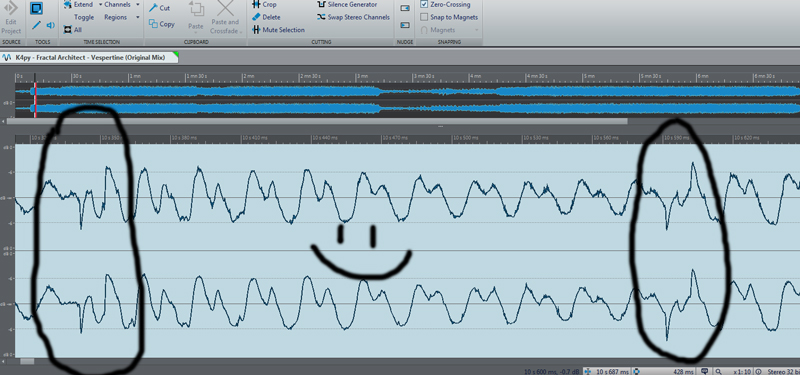Click the Cut clipboard icon
Screen dimensions: 800x375
[x=153, y=8]
